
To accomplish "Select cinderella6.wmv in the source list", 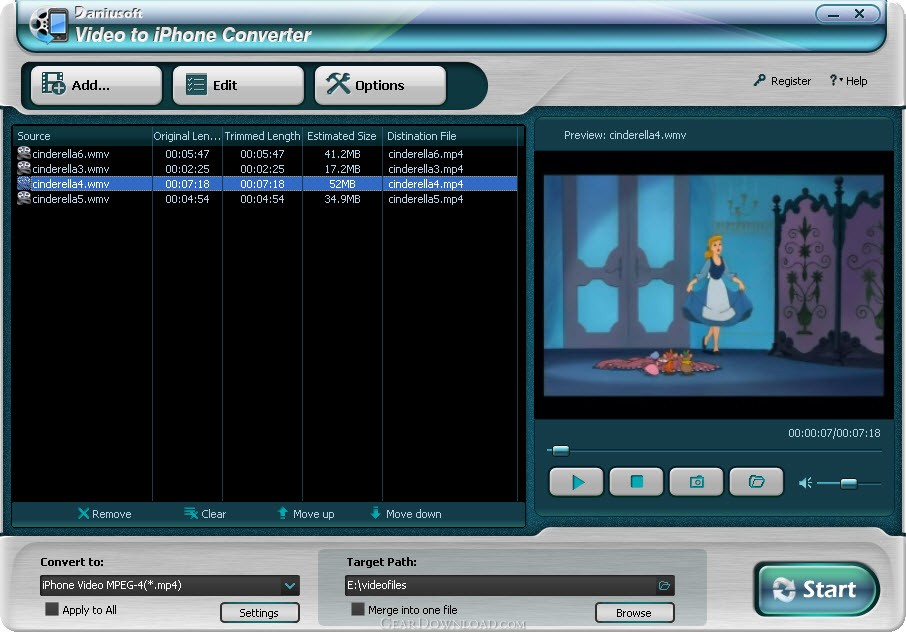I will click(x=70, y=154).
